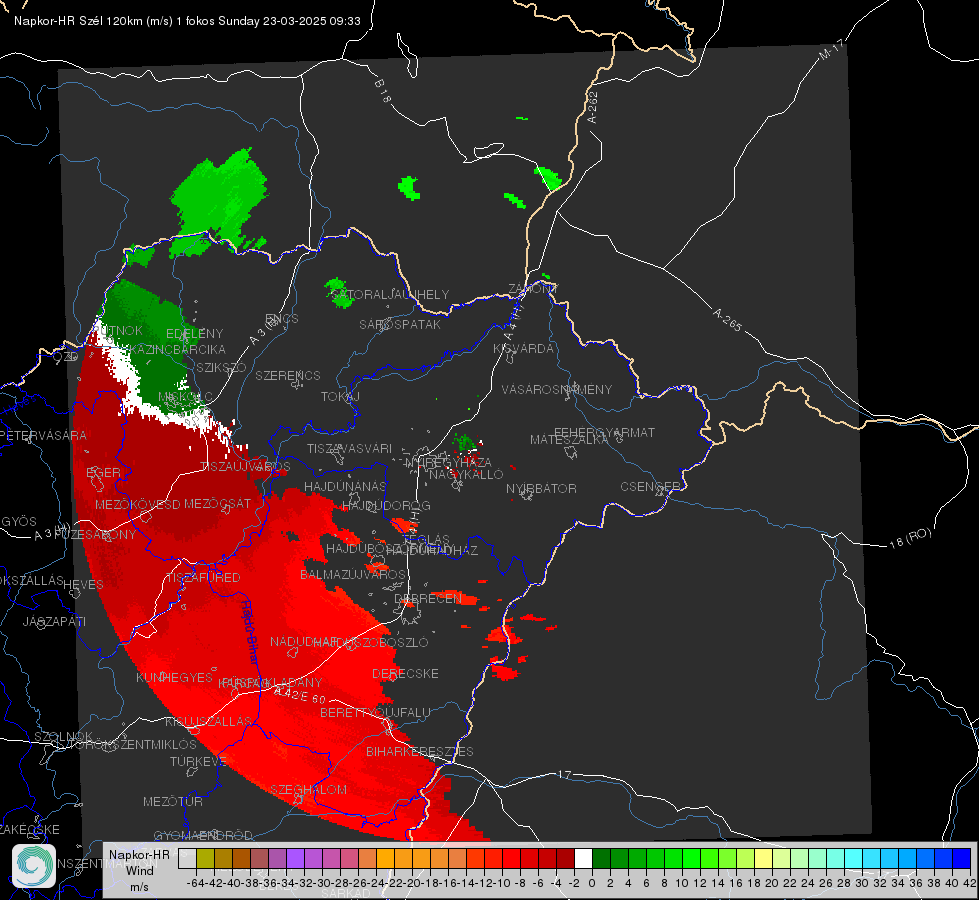Click the TOKAJ city label

pos(340,397)
